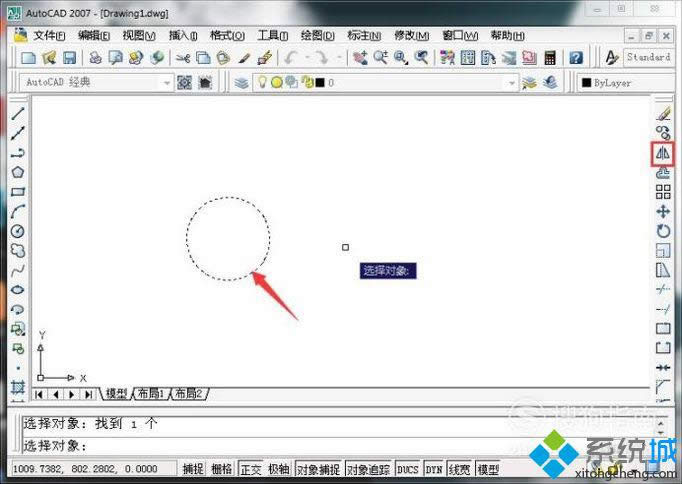Switch to the 布局1 layout tab
Image resolution: width=682 pixels, height=484 pixels.
pos(151,394)
